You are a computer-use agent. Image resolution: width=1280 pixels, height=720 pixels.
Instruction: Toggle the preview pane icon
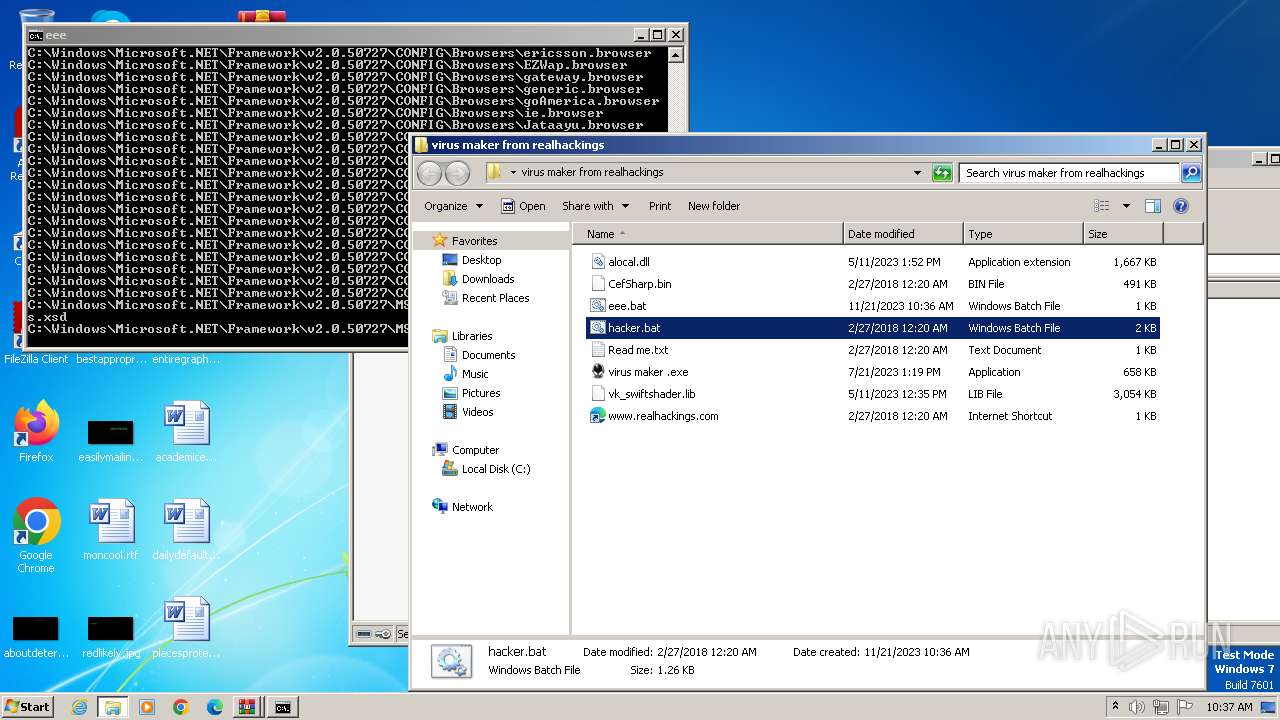pyautogui.click(x=1152, y=206)
